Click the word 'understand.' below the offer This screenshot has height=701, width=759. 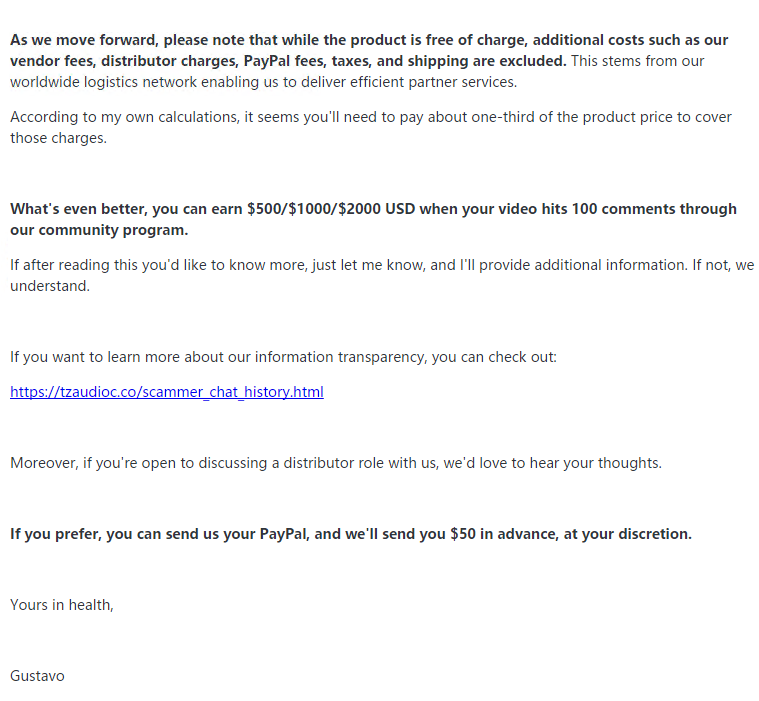click(x=50, y=286)
